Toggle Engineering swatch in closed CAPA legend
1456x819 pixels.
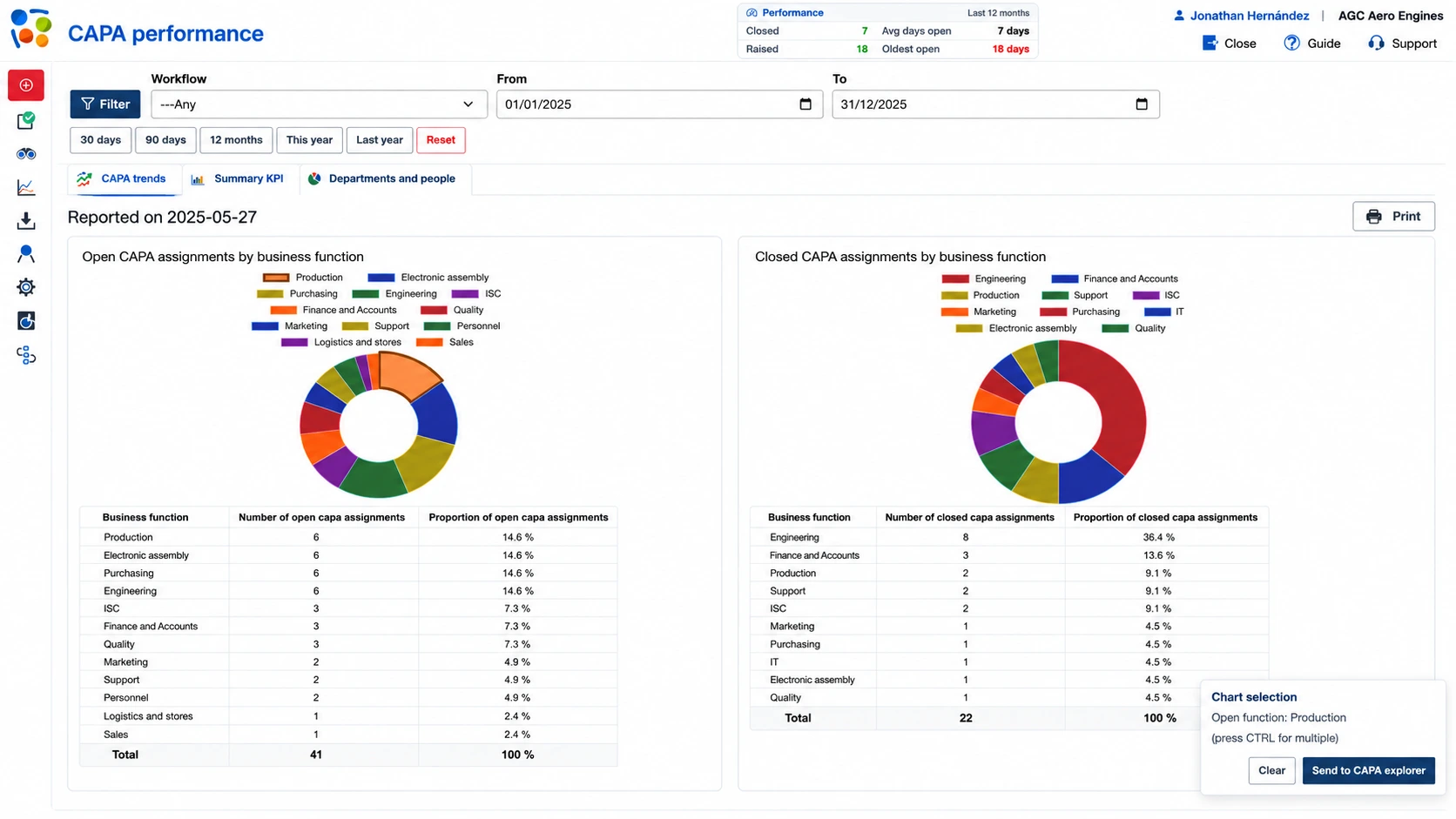[x=955, y=279]
